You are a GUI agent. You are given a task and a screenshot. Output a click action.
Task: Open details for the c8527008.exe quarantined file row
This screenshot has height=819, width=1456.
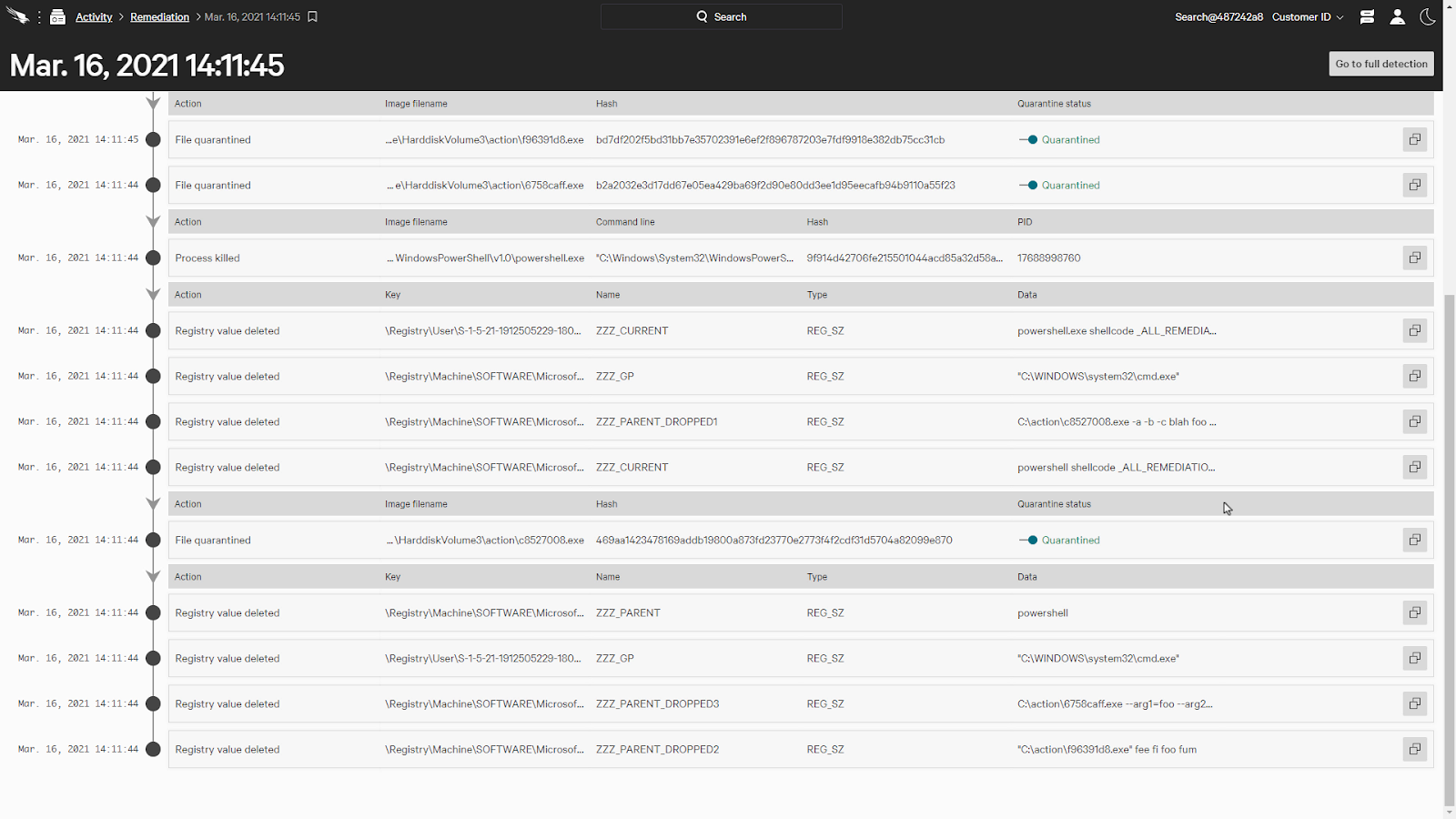pyautogui.click(x=1415, y=540)
